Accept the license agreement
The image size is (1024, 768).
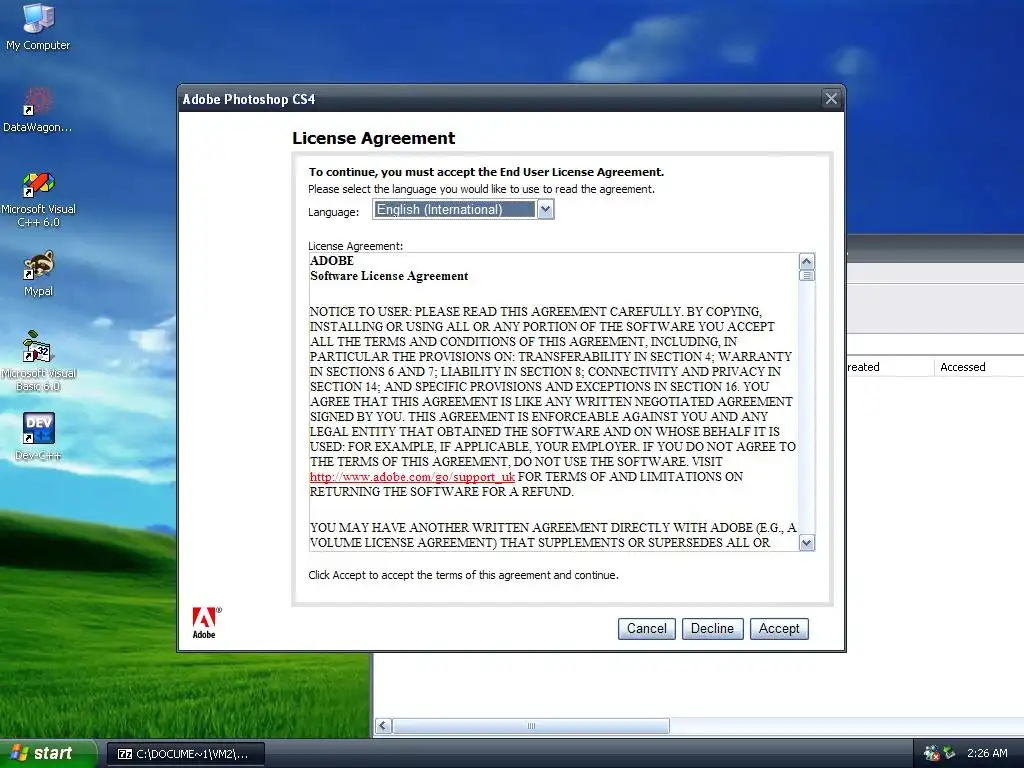pos(779,629)
